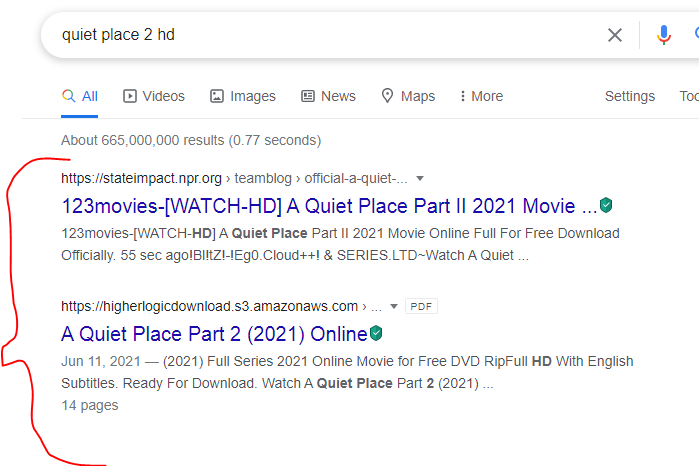Click the PDF label badge
The width and height of the screenshot is (699, 466).
[x=421, y=306]
